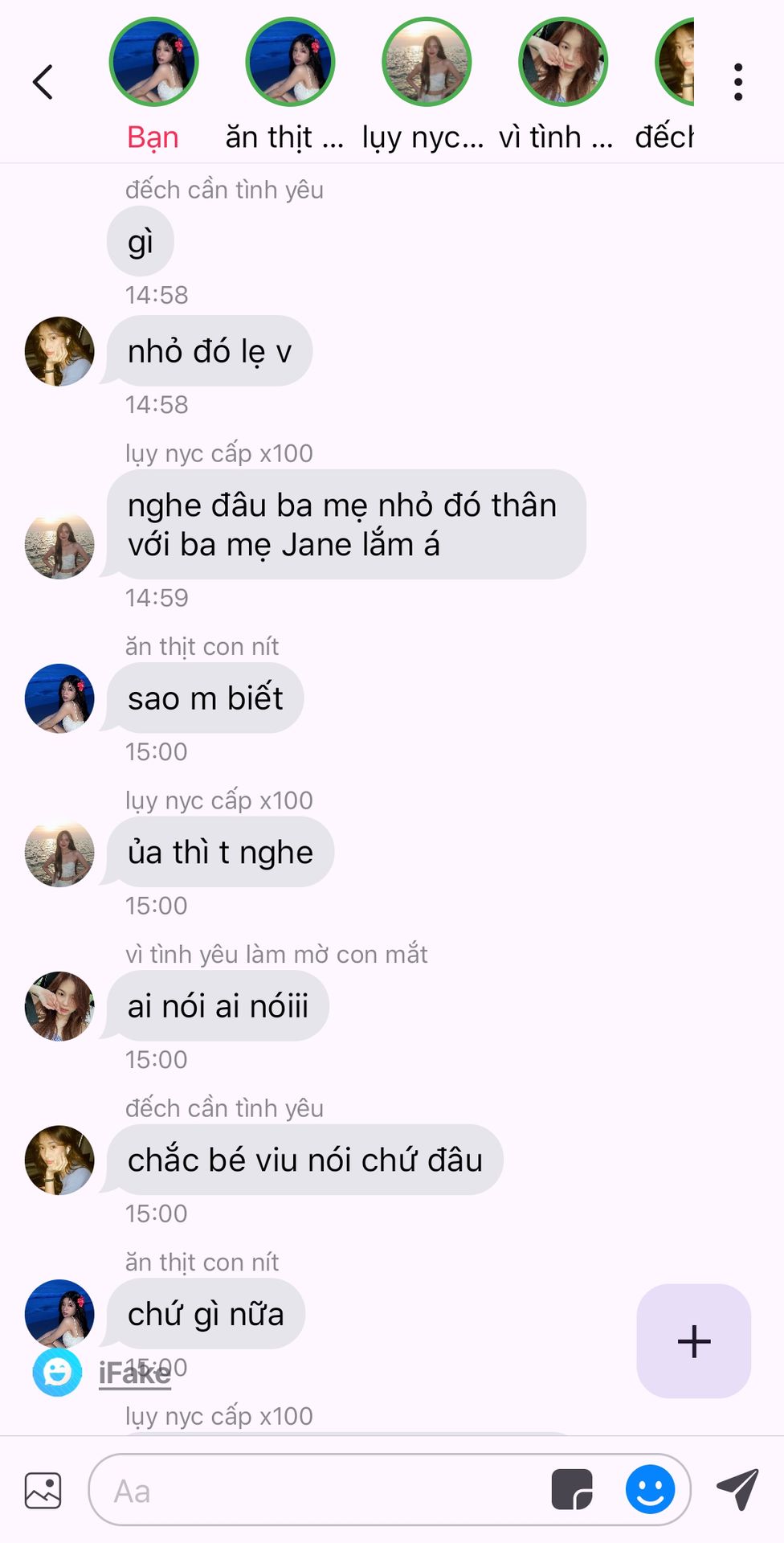Tap avatar beside 'nhỏ đó lẹ v' message
Viewport: 784px width, 1543px height.
59,351
